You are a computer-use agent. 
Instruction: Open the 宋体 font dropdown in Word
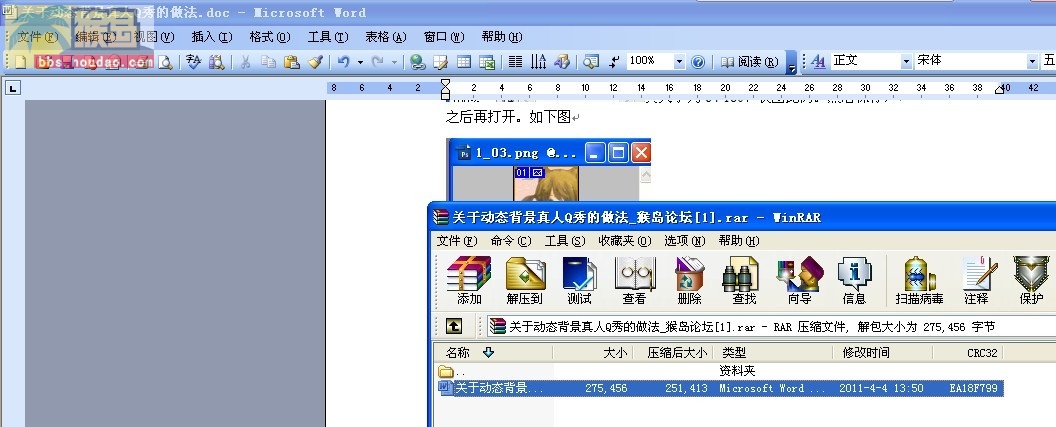click(1032, 61)
